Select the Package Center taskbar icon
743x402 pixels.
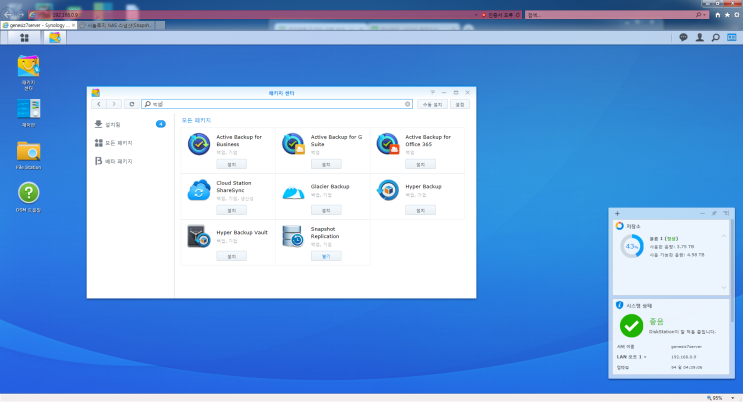55,37
